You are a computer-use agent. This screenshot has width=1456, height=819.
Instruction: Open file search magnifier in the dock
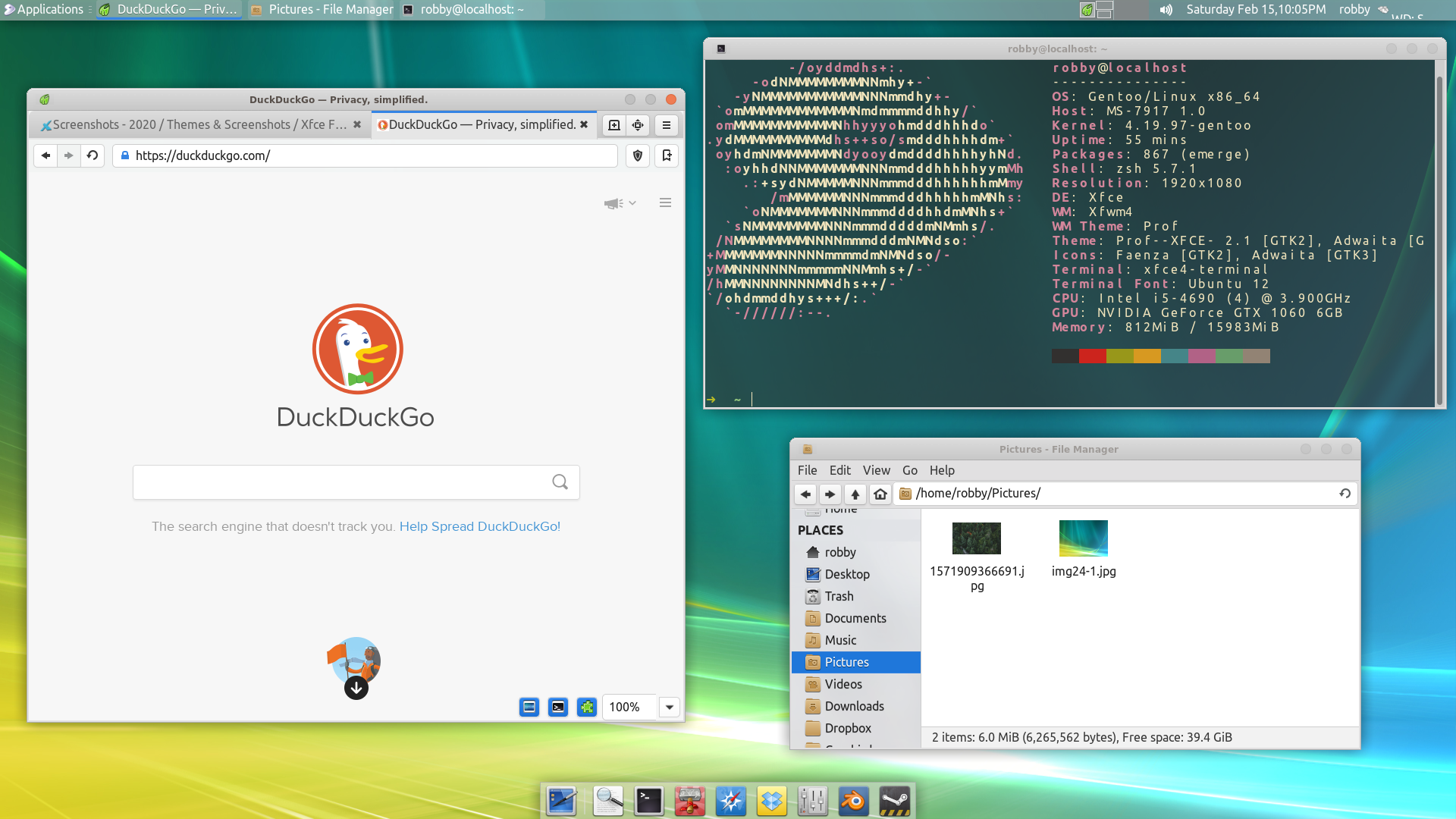[608, 801]
